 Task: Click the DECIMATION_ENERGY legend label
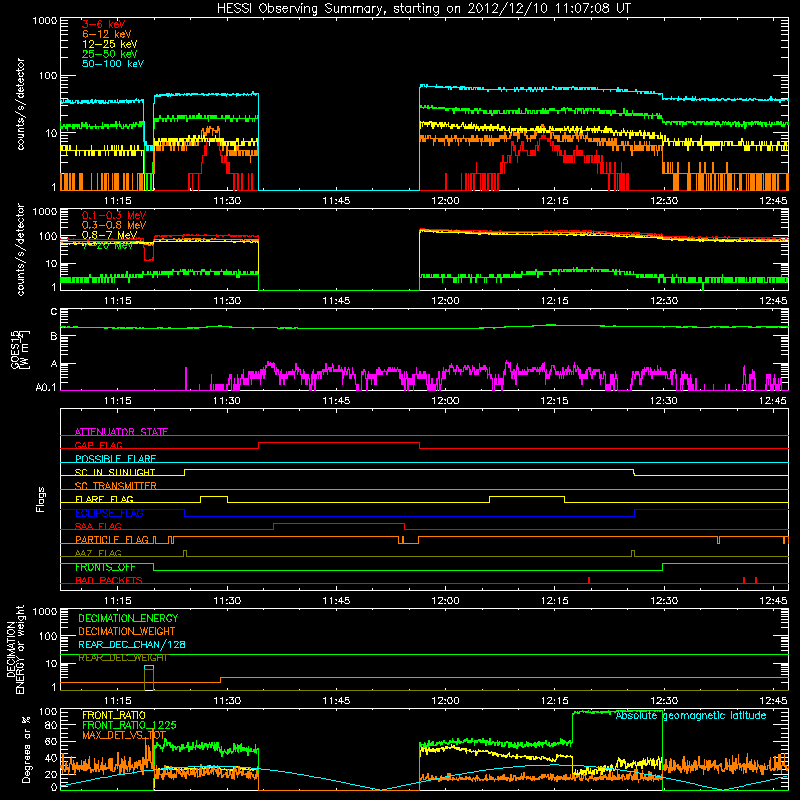(128, 618)
